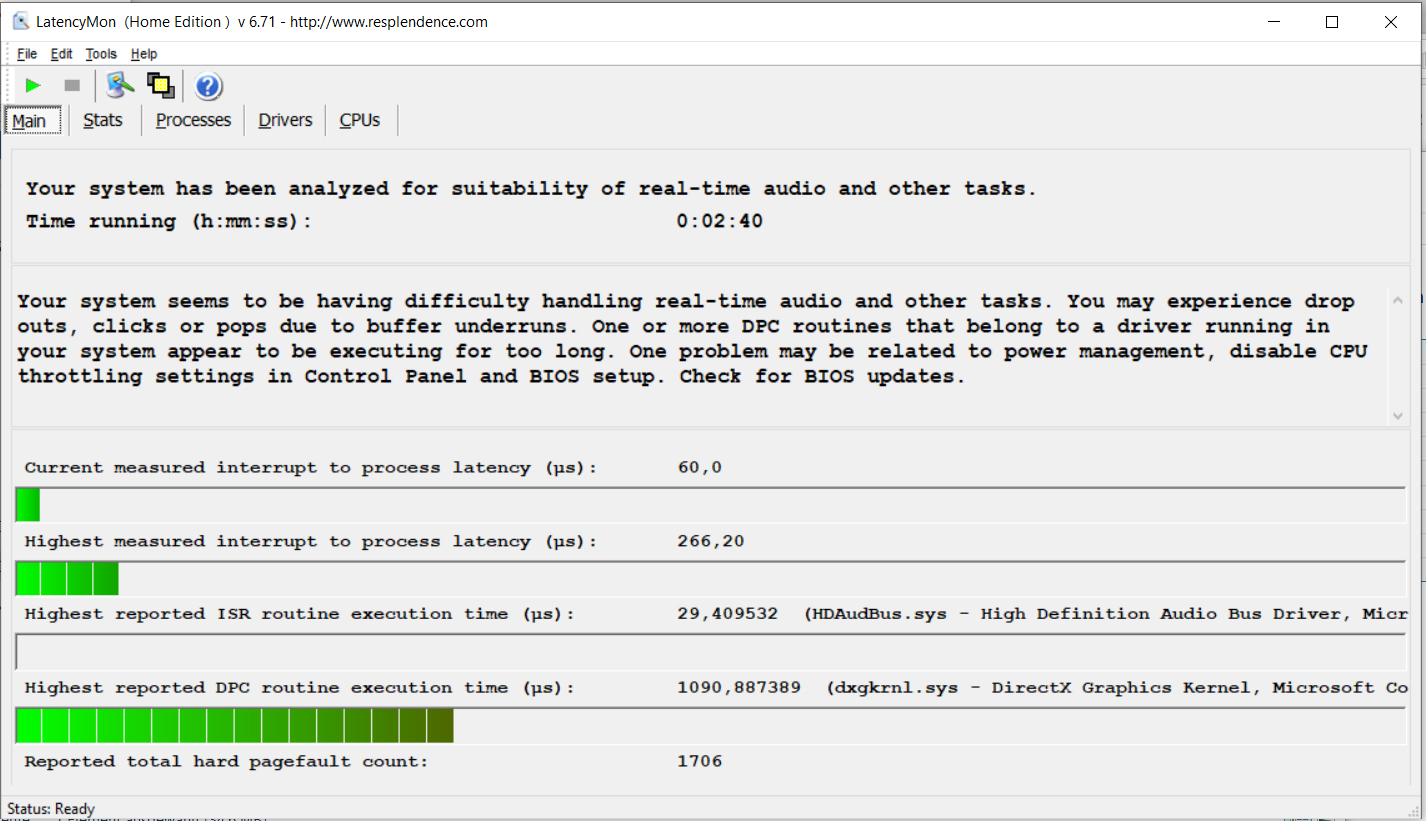Click the highest measured interrupt latency bar
The width and height of the screenshot is (1426, 821).
pyautogui.click(x=68, y=578)
